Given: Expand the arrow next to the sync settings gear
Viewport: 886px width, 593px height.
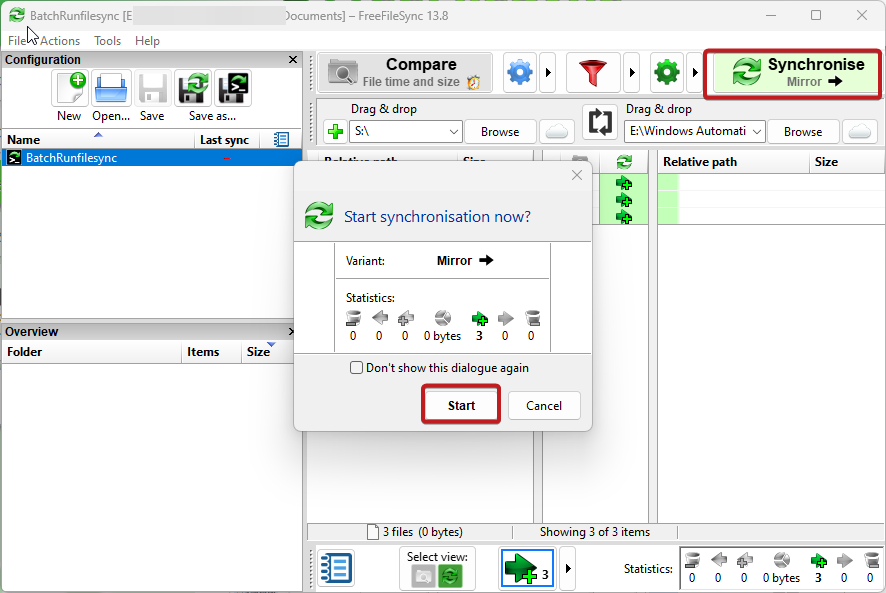Looking at the screenshot, I should click(694, 72).
